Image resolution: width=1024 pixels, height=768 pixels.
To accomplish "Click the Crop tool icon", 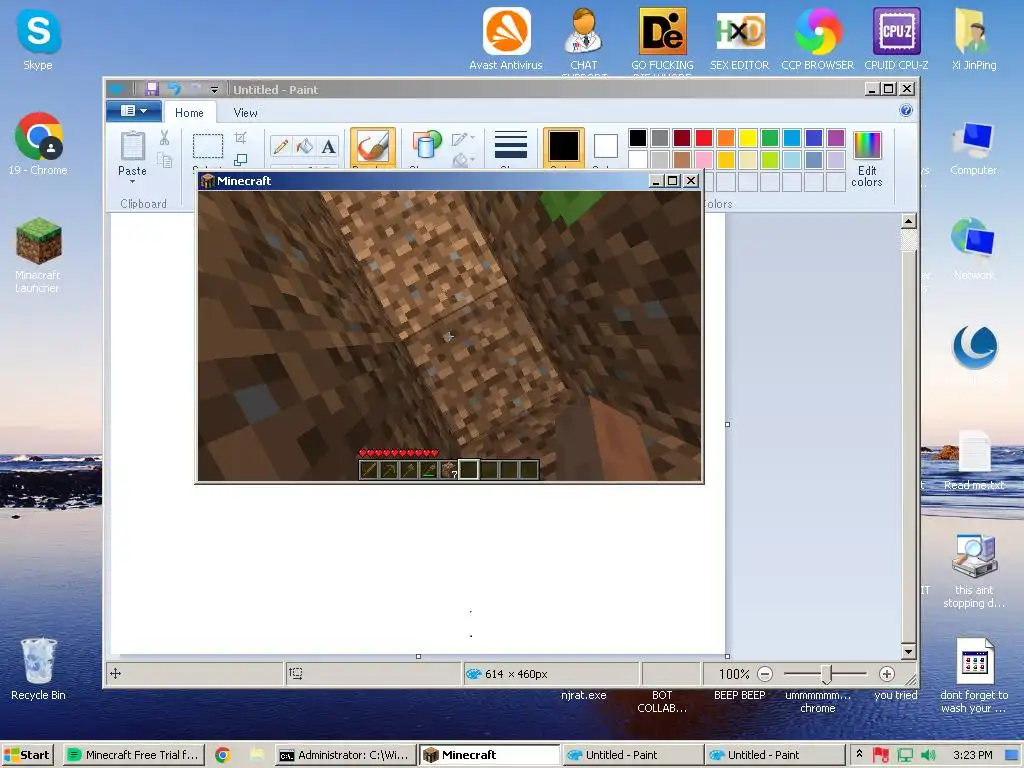I will point(240,137).
